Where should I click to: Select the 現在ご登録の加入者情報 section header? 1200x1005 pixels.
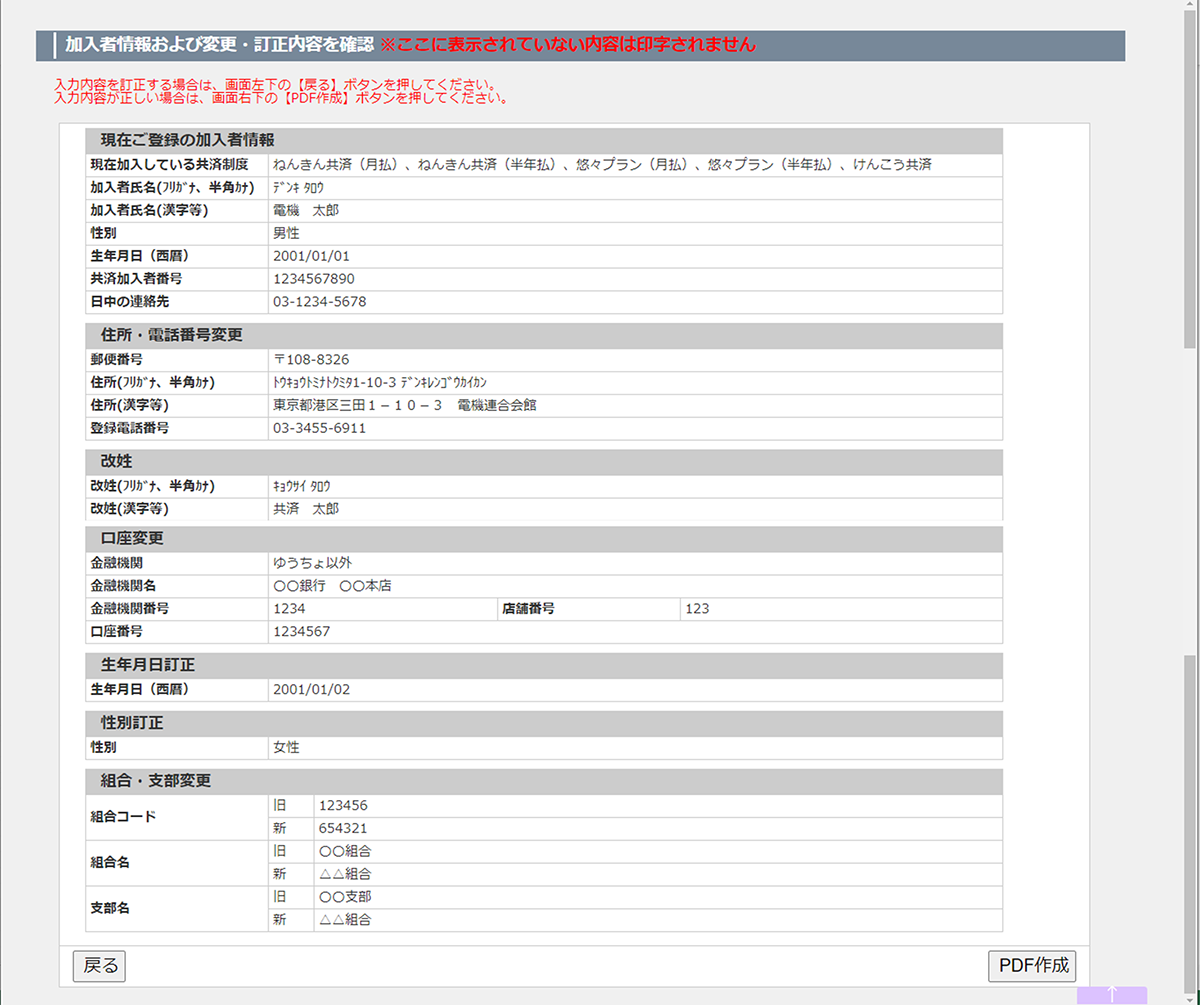pos(187,140)
